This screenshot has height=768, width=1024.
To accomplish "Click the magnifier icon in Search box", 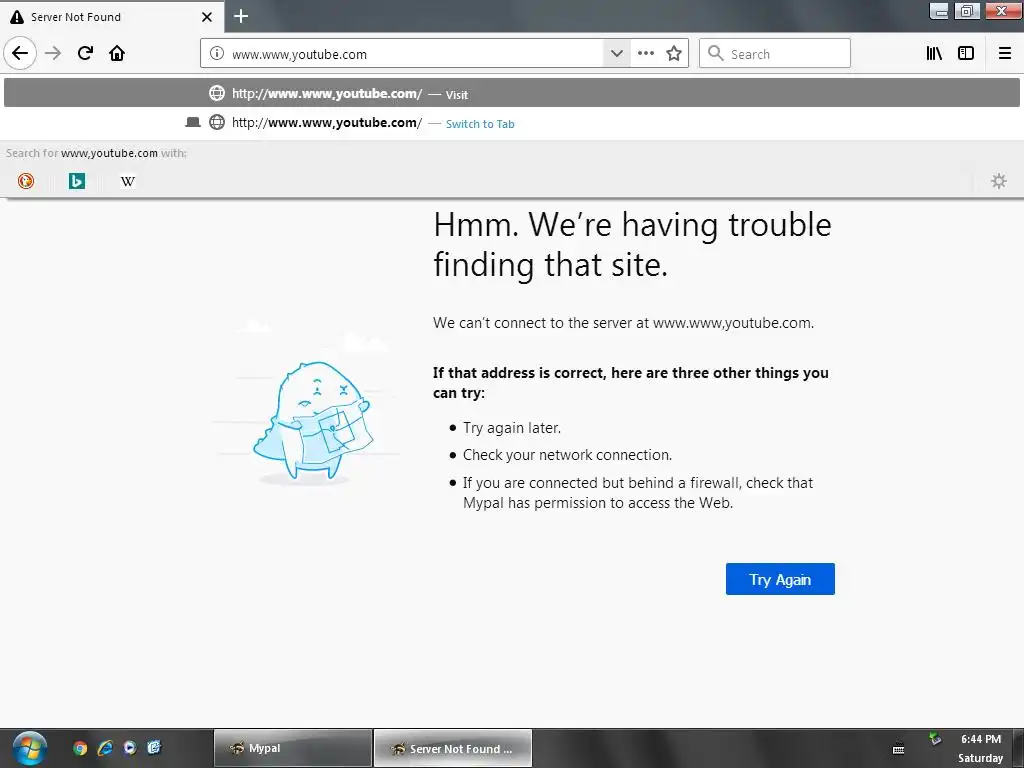I will [716, 54].
